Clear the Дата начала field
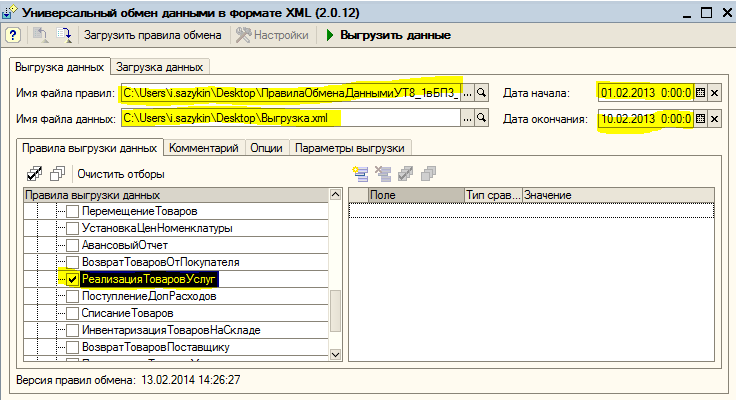 [714, 93]
